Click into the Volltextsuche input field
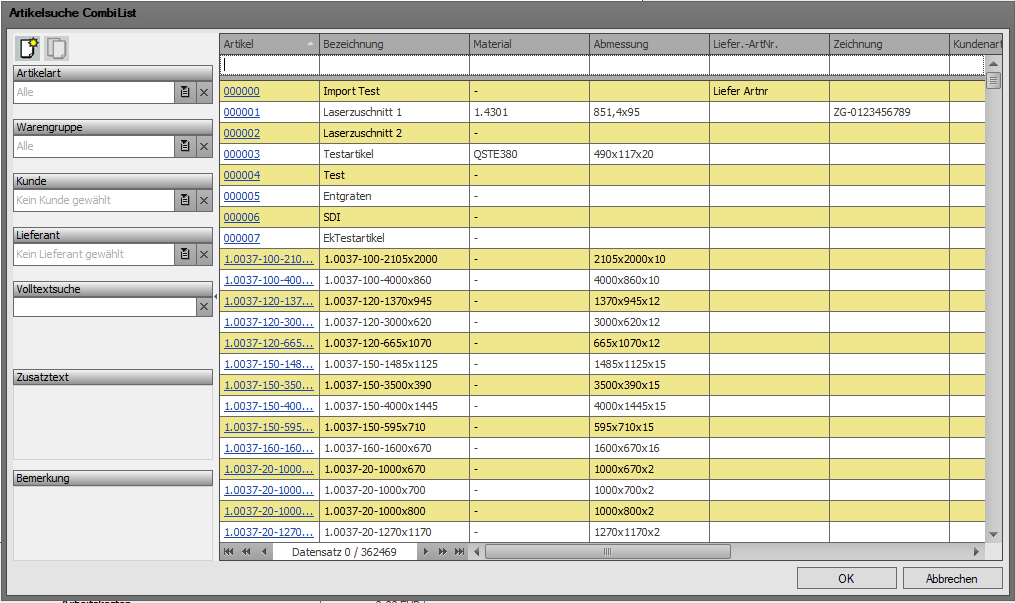 tap(104, 308)
